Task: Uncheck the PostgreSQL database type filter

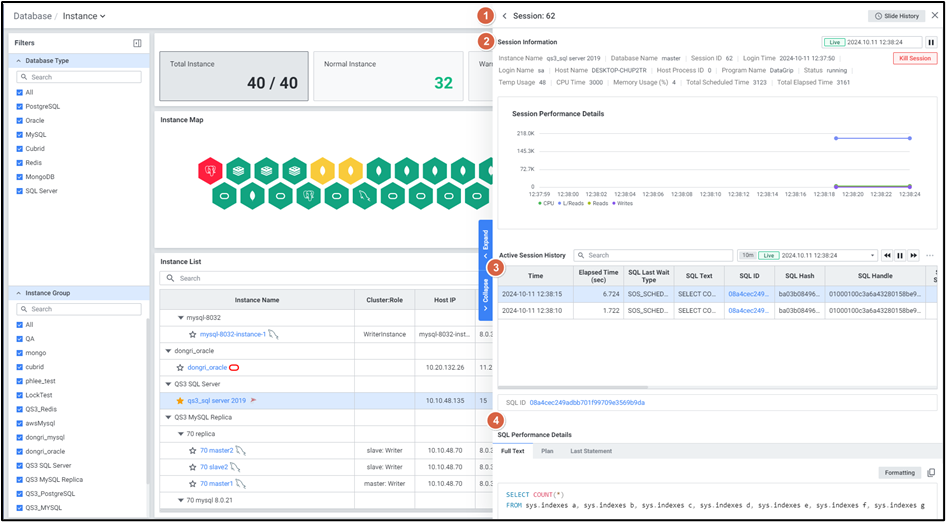Action: click(19, 106)
